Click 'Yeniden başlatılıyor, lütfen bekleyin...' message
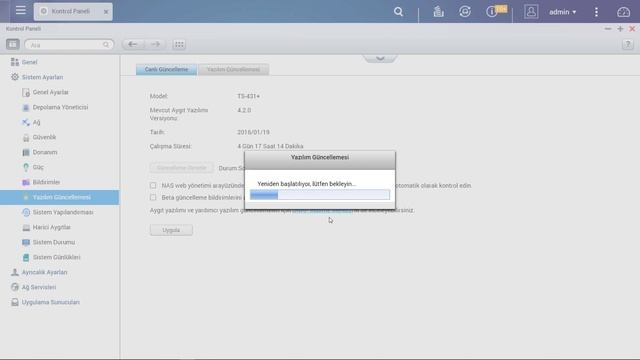The image size is (640, 360). pos(307,184)
